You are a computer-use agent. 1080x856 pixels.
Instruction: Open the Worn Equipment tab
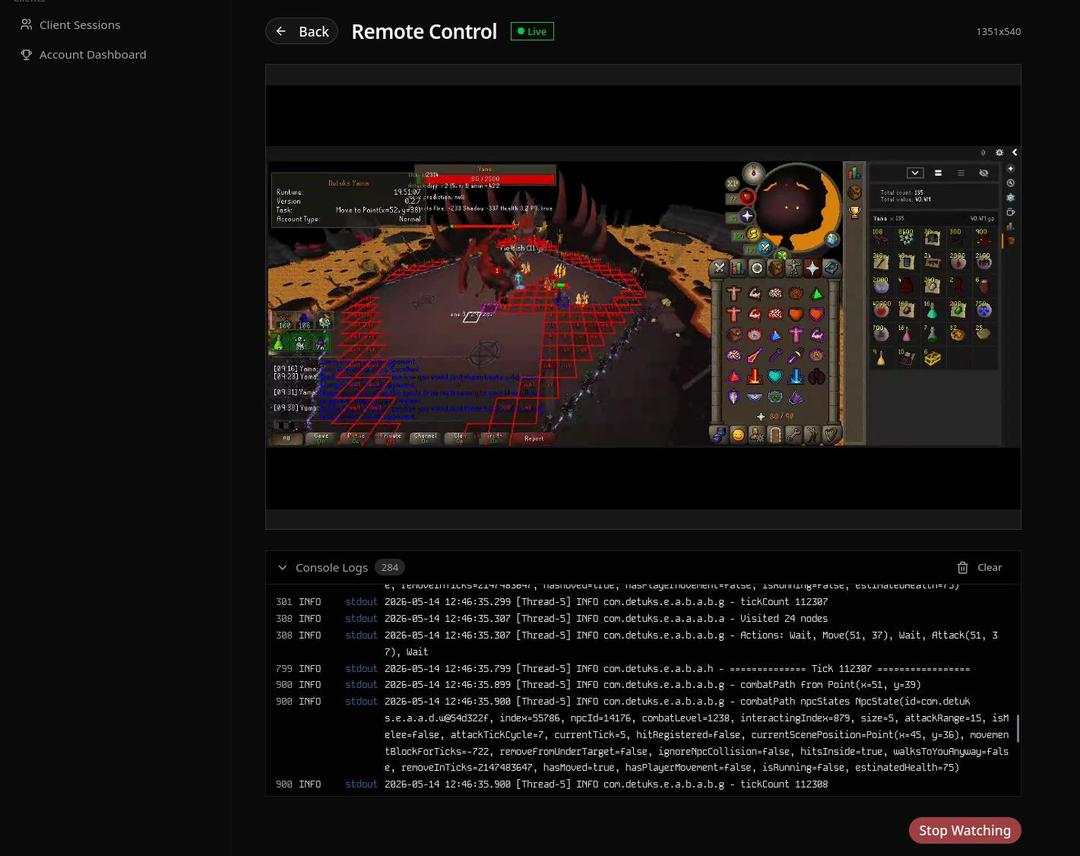(x=793, y=268)
